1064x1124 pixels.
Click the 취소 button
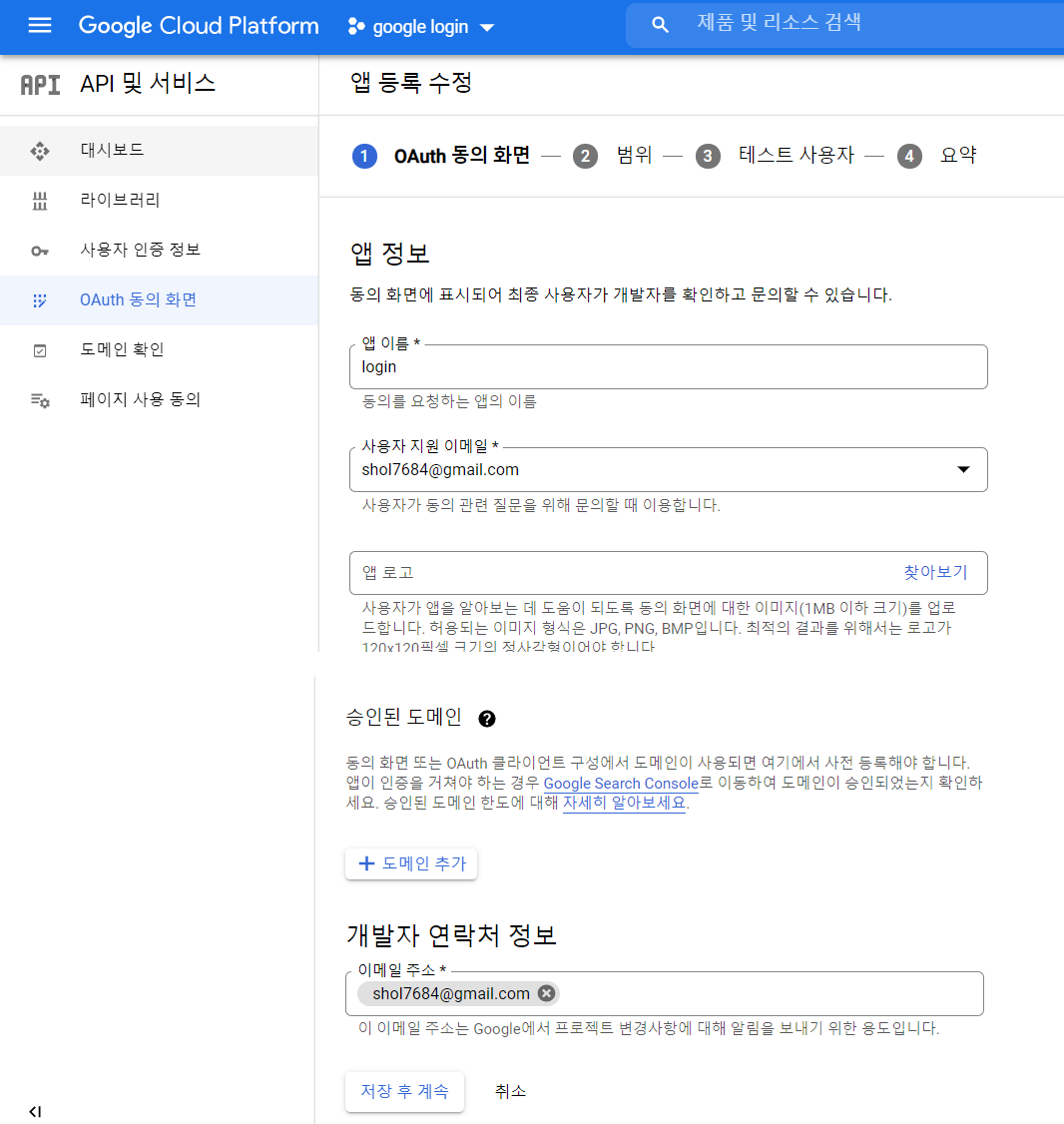pos(510,1092)
